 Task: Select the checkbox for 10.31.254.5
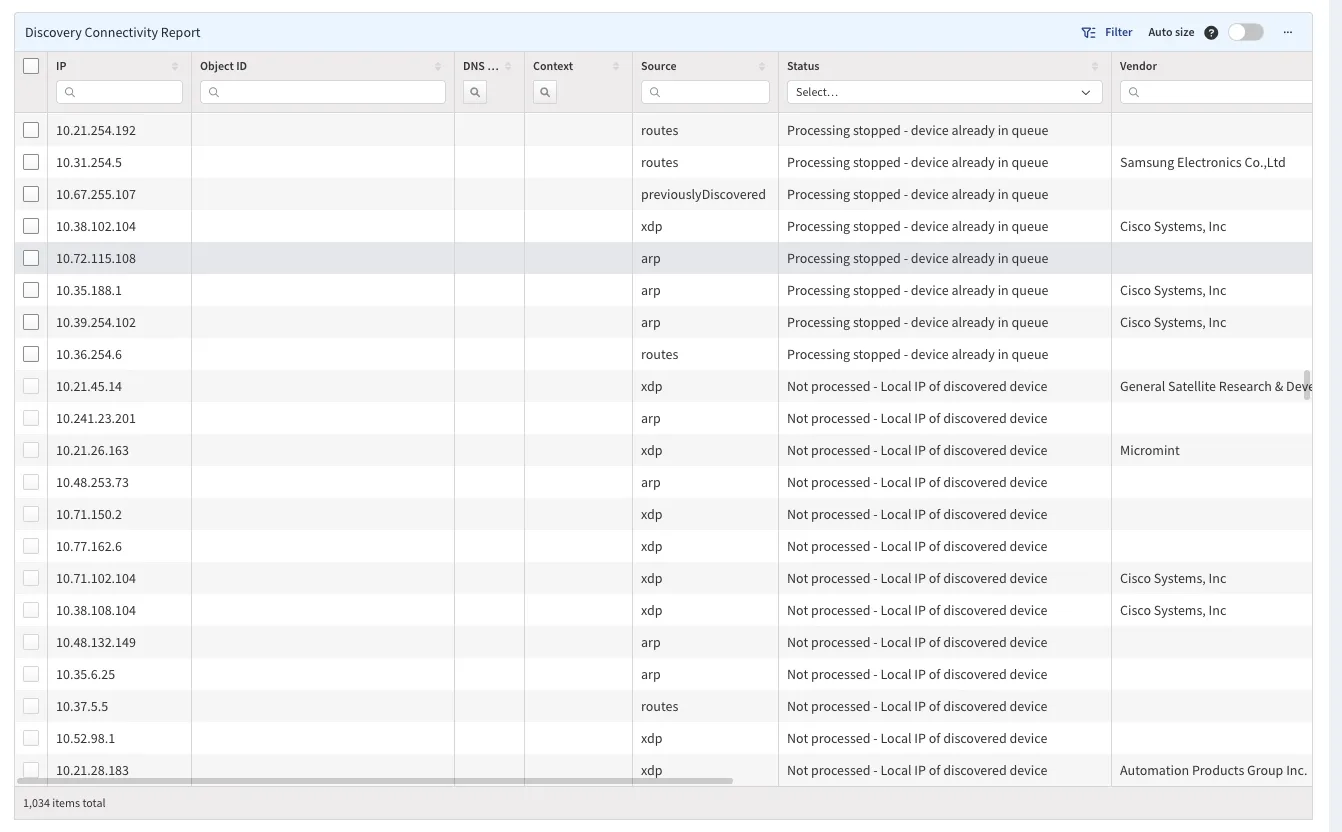[31, 162]
